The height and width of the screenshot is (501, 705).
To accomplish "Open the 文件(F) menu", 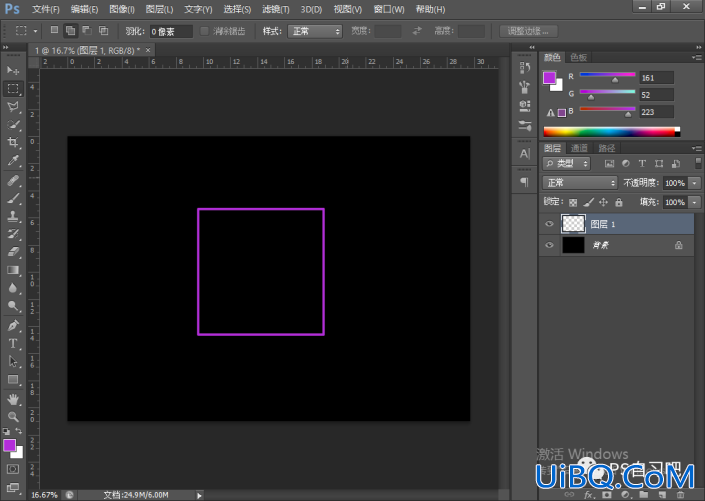I will tap(46, 9).
